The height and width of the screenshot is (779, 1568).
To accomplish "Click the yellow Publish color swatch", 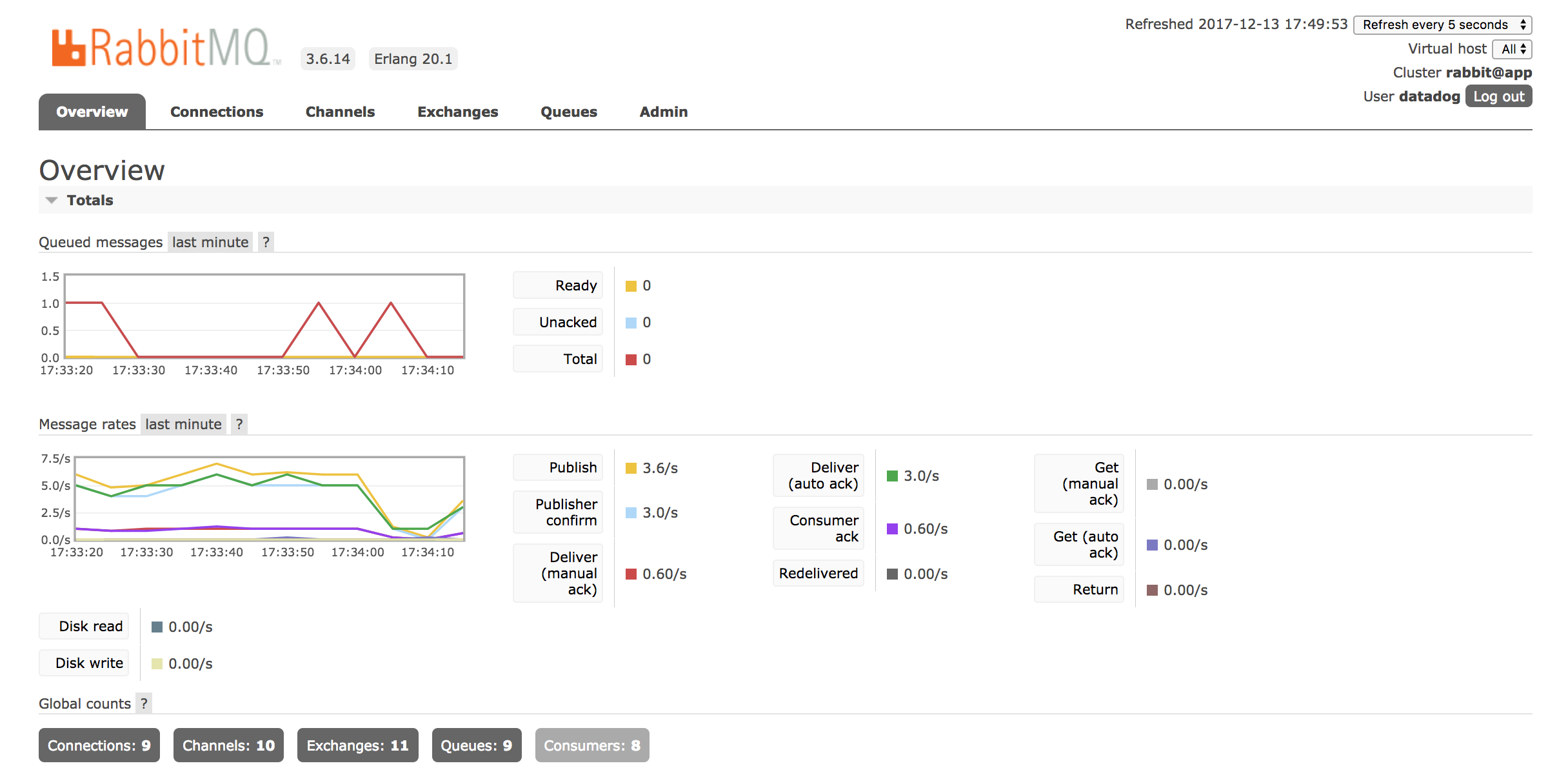I will click(x=630, y=467).
